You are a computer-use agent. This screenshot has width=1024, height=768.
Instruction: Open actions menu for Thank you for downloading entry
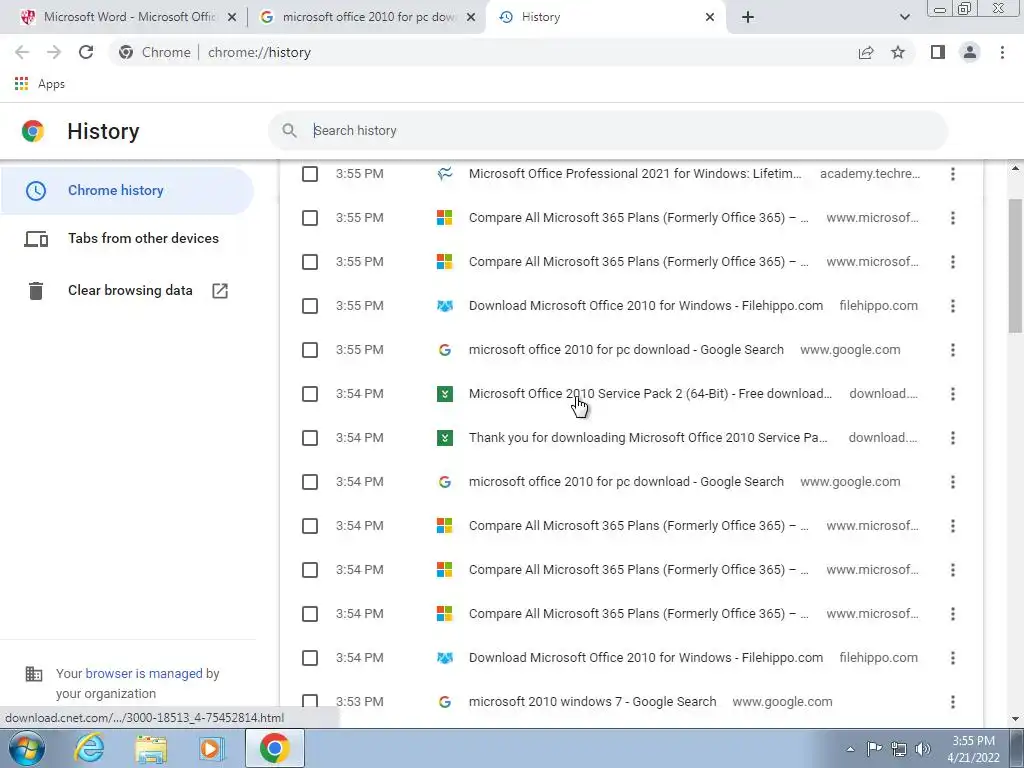click(x=953, y=438)
